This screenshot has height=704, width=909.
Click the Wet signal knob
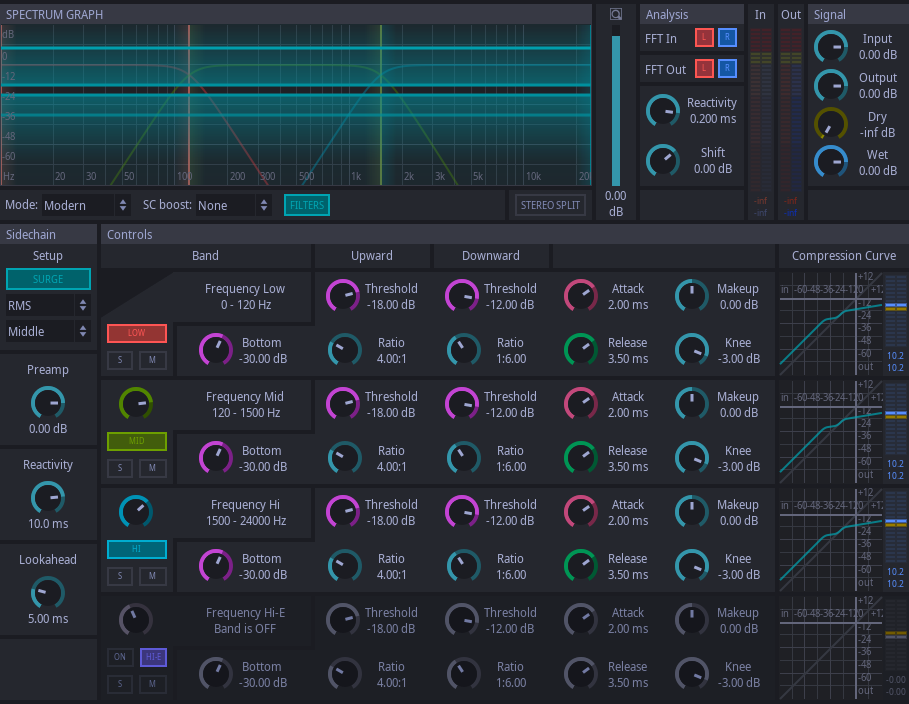click(x=830, y=162)
